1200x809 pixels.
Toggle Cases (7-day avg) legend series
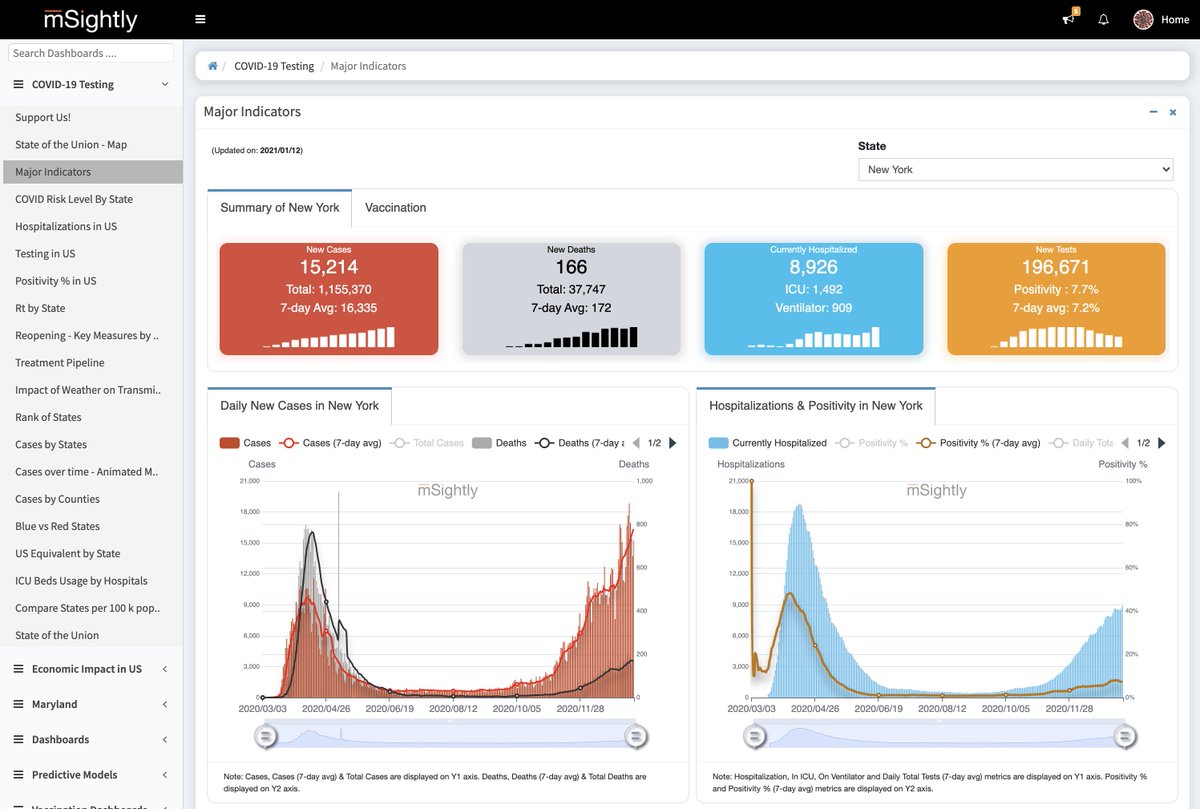click(331, 443)
